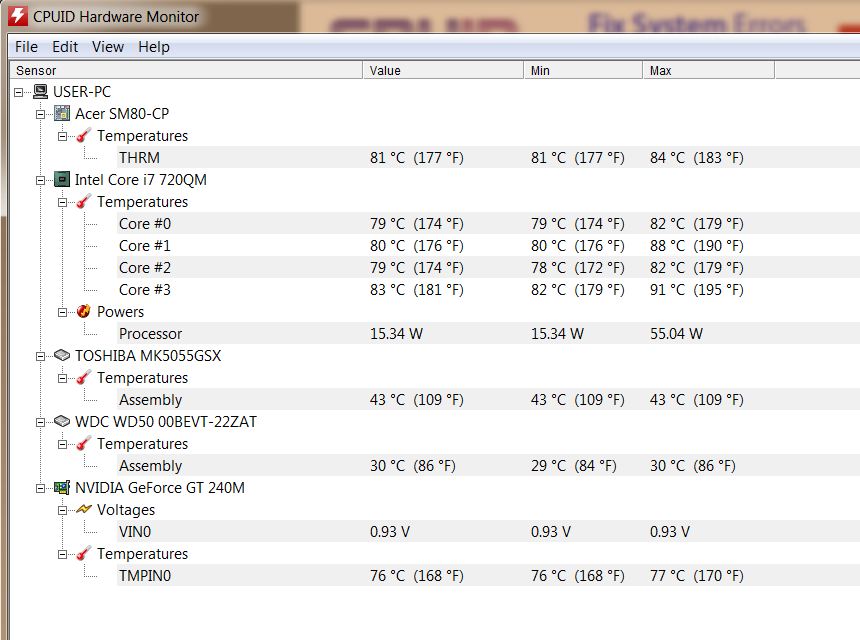The image size is (860, 640).
Task: Click the Value column header
Action: (443, 70)
